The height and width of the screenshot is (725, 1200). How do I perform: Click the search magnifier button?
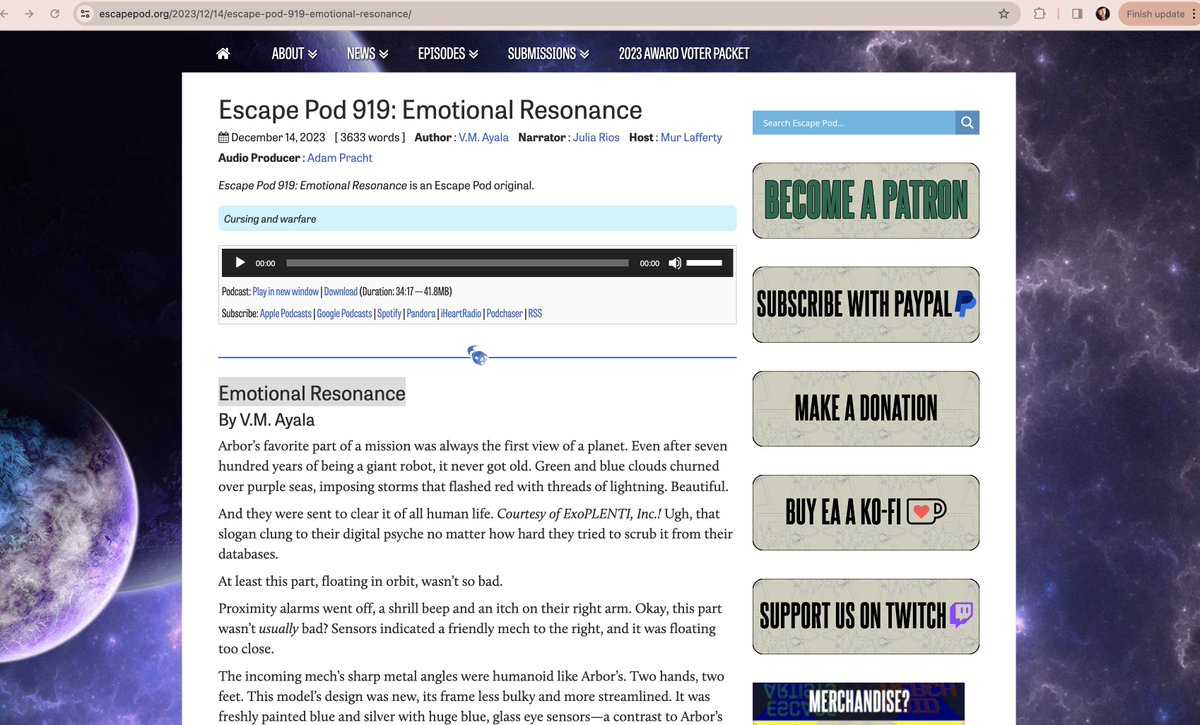(x=967, y=122)
